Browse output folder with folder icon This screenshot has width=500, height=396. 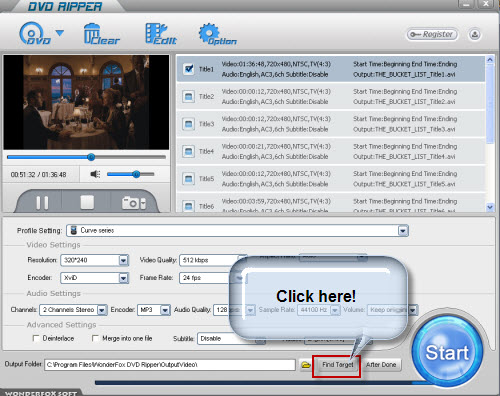(306, 365)
